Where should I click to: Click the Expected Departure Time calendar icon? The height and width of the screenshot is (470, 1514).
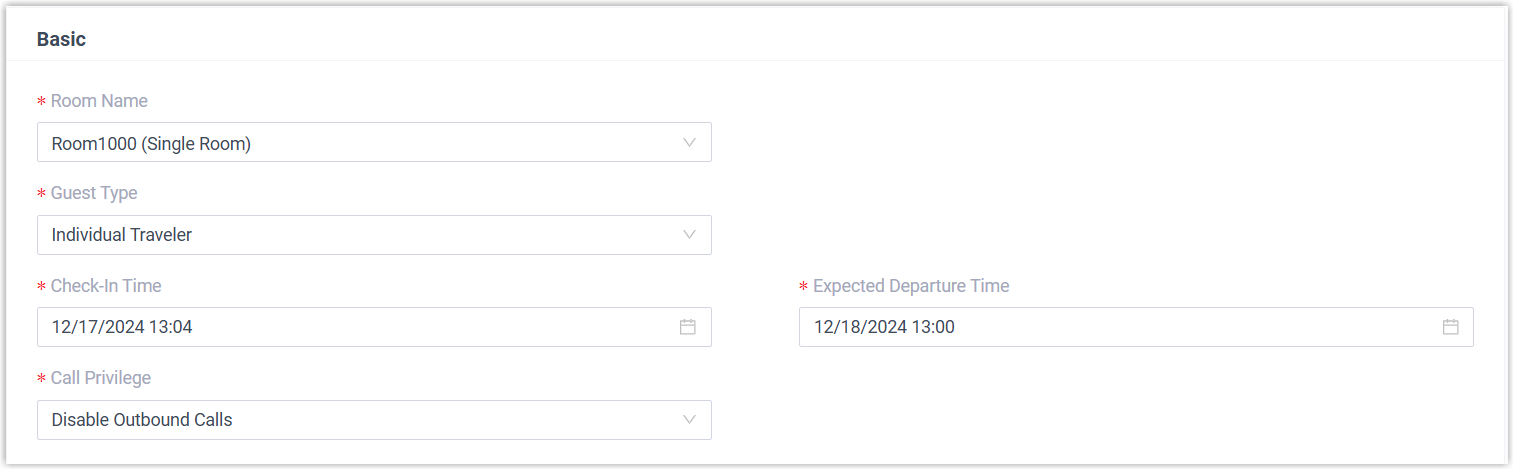1450,327
